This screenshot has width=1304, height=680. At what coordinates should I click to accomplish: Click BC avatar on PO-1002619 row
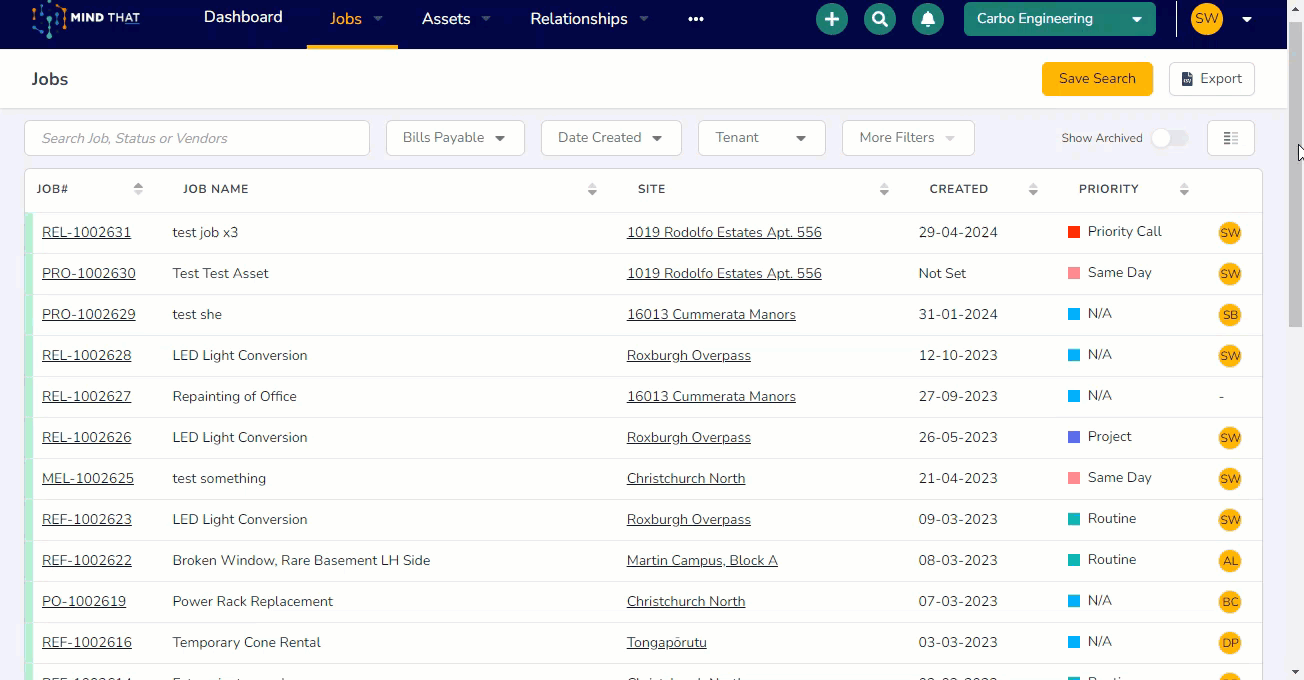[x=1230, y=602]
